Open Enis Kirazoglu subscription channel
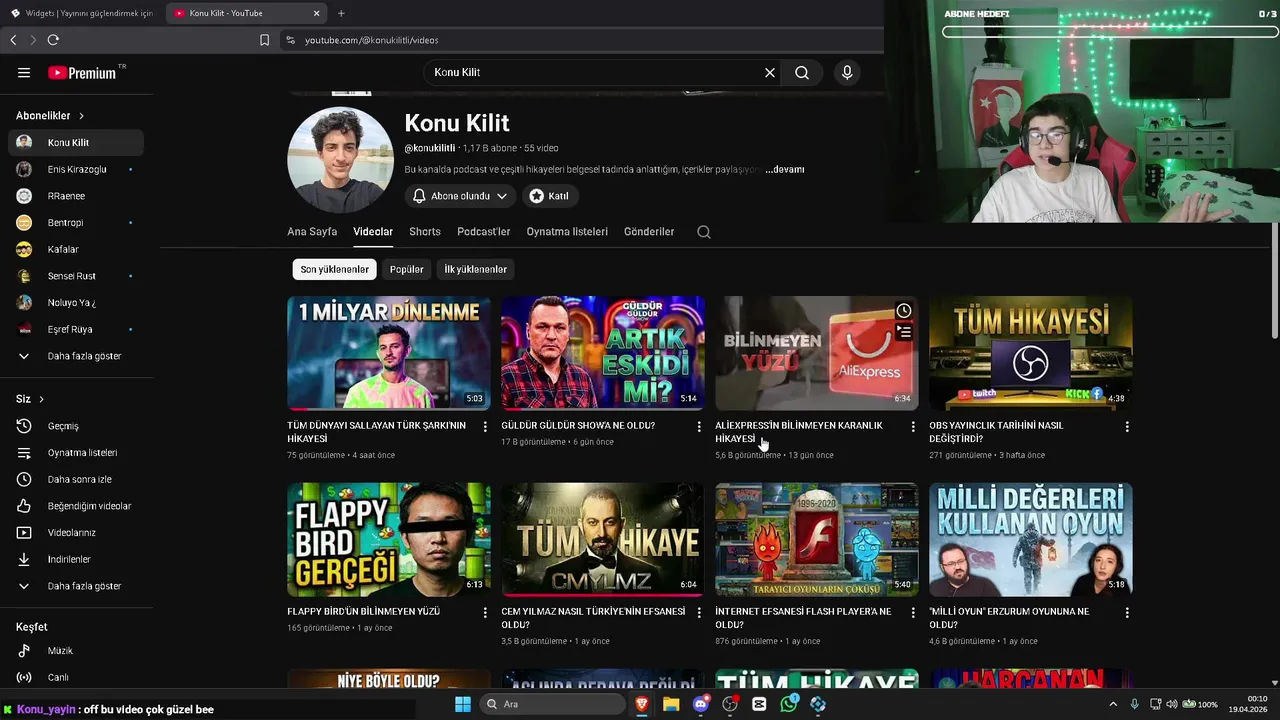 pyautogui.click(x=76, y=170)
